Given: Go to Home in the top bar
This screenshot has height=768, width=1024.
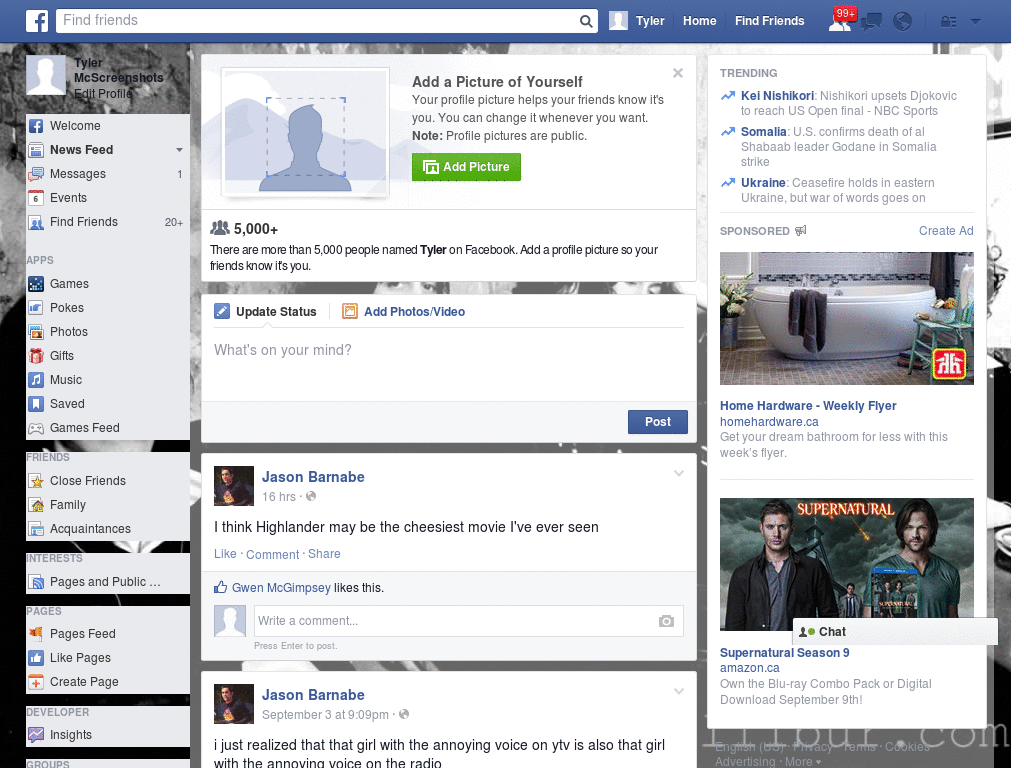Looking at the screenshot, I should click(x=699, y=21).
